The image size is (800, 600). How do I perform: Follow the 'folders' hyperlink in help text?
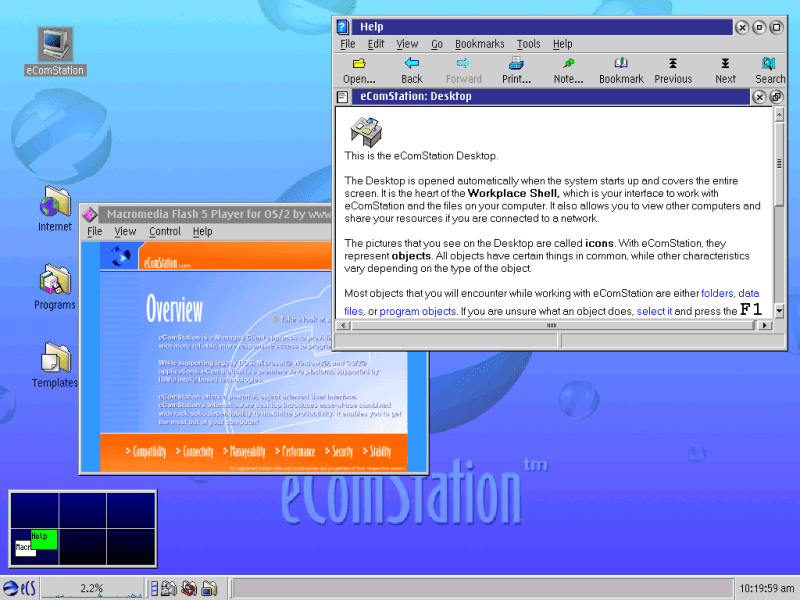pyautogui.click(x=717, y=293)
